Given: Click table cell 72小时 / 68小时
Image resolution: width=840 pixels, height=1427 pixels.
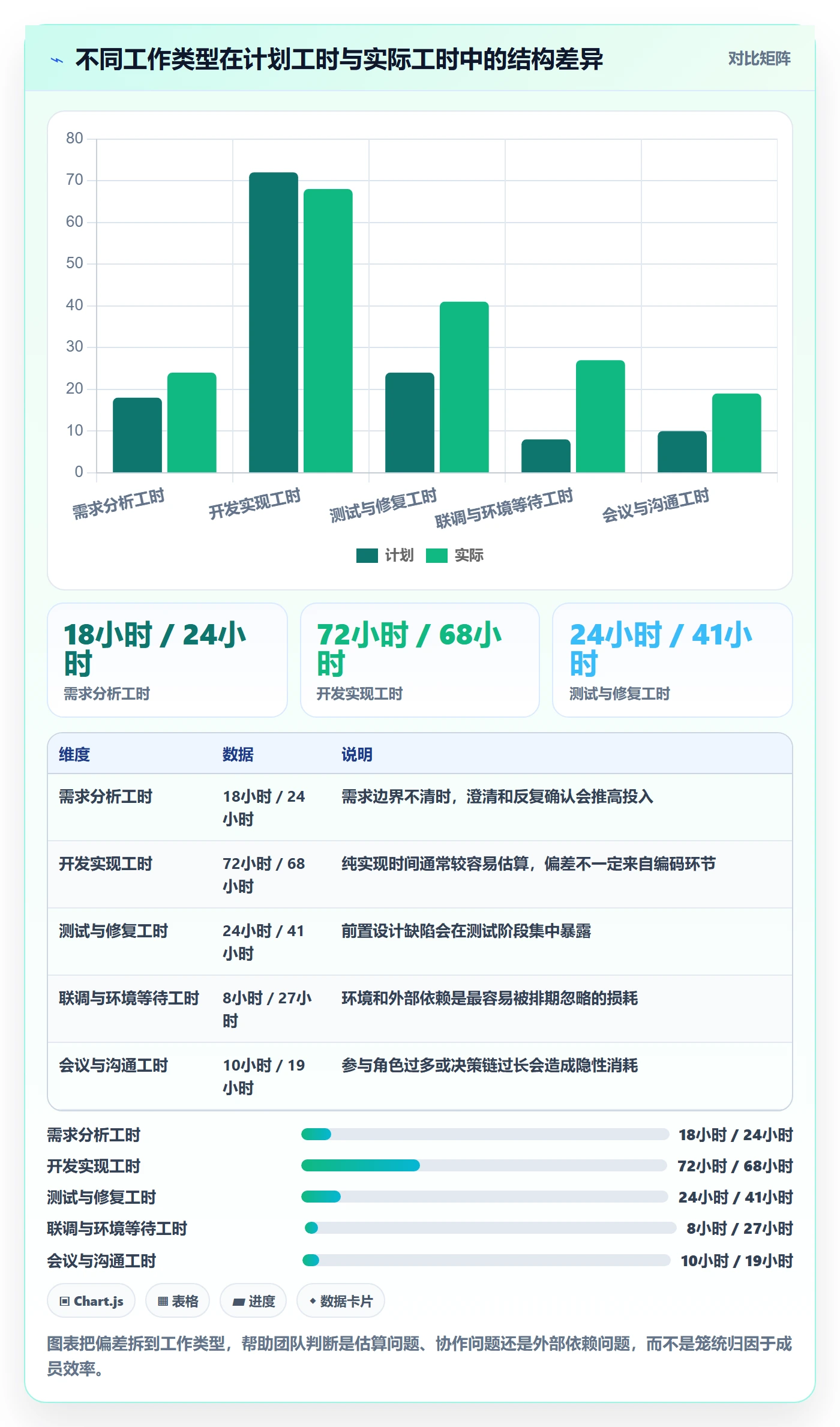Looking at the screenshot, I should click(264, 875).
